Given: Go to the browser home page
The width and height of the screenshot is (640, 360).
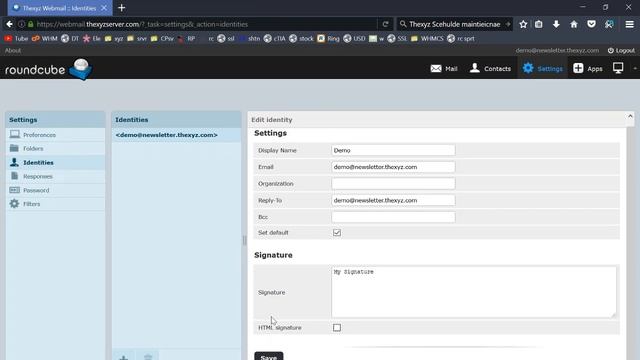Looking at the screenshot, I should 573,24.
